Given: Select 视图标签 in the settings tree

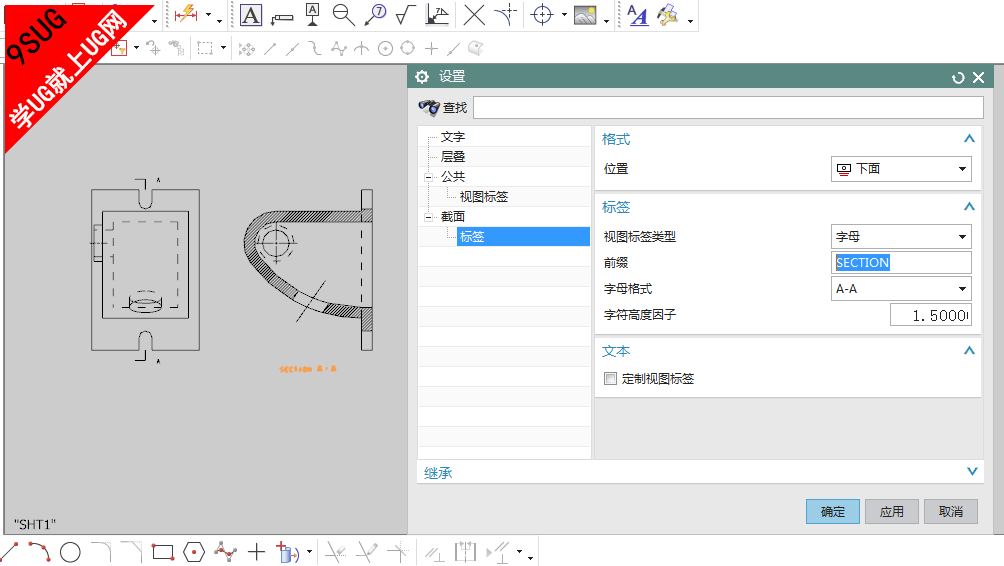Looking at the screenshot, I should [483, 197].
